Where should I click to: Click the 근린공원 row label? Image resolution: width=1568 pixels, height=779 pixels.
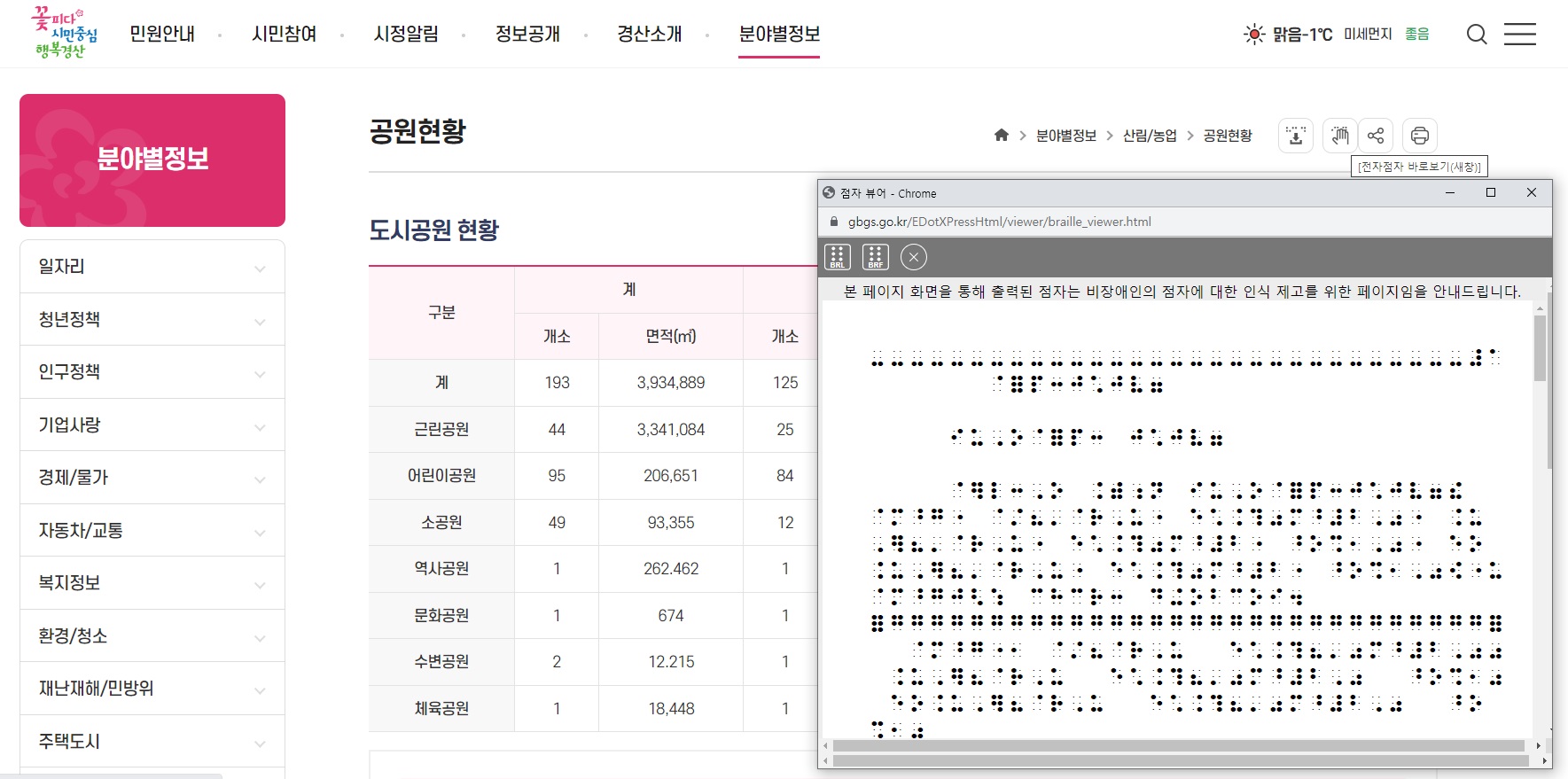(x=441, y=429)
